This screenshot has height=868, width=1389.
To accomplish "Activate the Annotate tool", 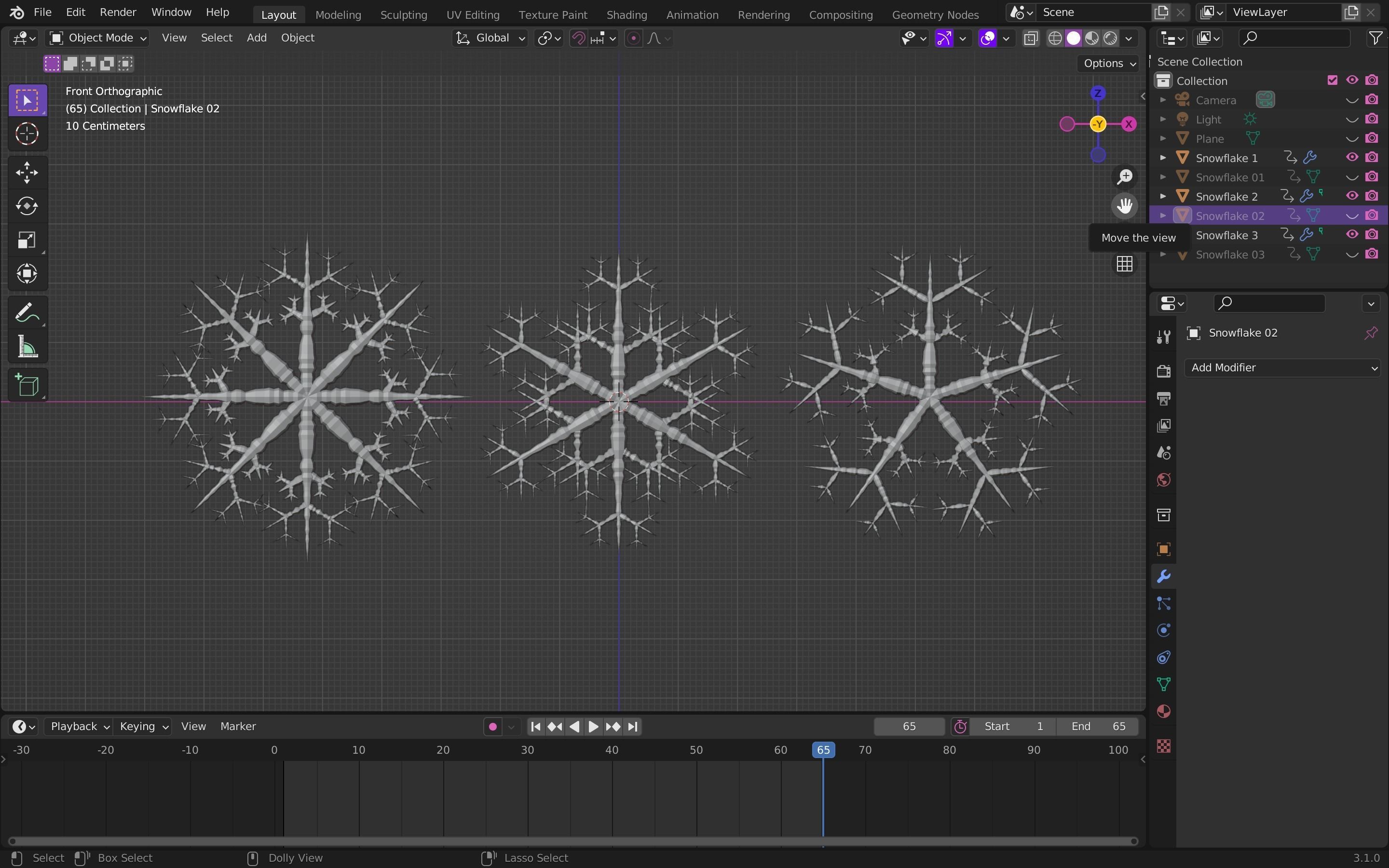I will (x=27, y=311).
